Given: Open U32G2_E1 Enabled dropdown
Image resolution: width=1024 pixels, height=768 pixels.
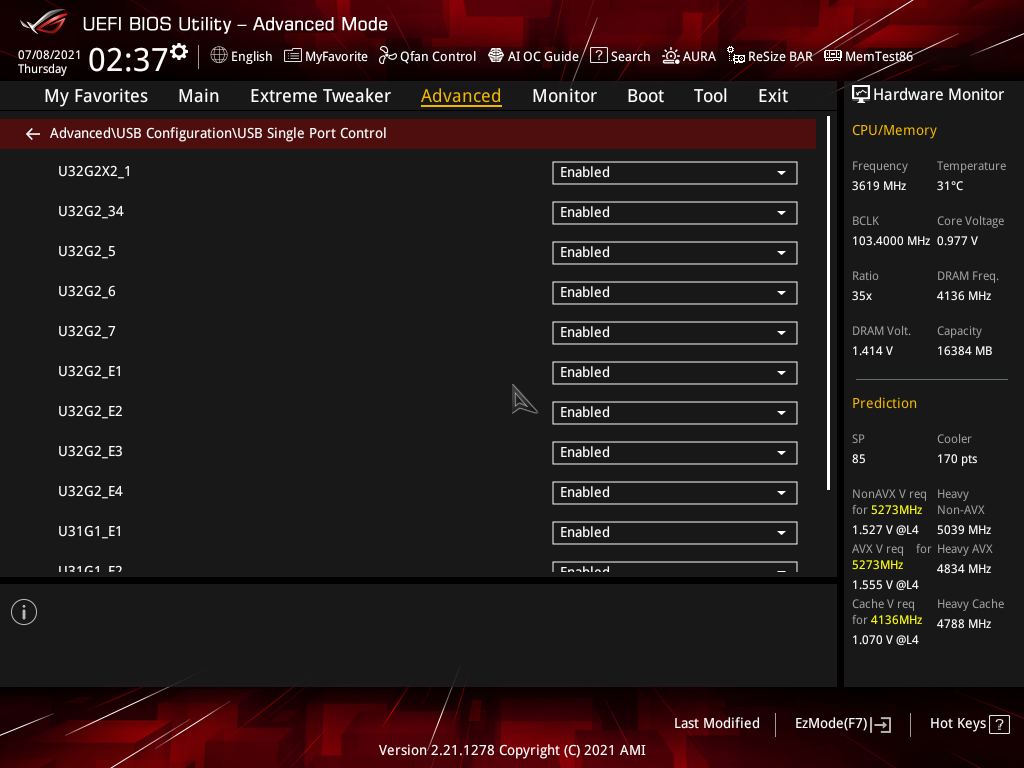Looking at the screenshot, I should click(x=675, y=373).
